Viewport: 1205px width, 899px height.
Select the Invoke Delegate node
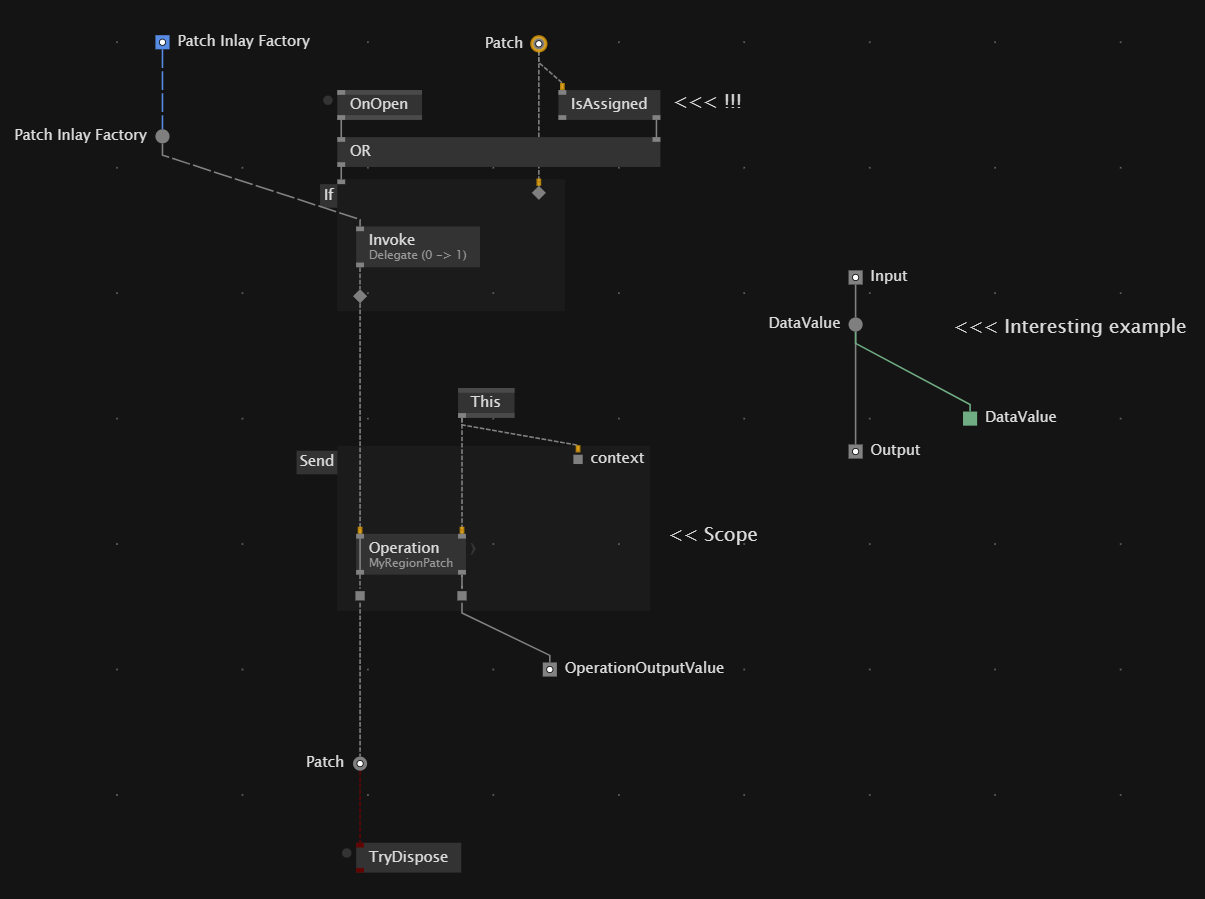pos(417,246)
